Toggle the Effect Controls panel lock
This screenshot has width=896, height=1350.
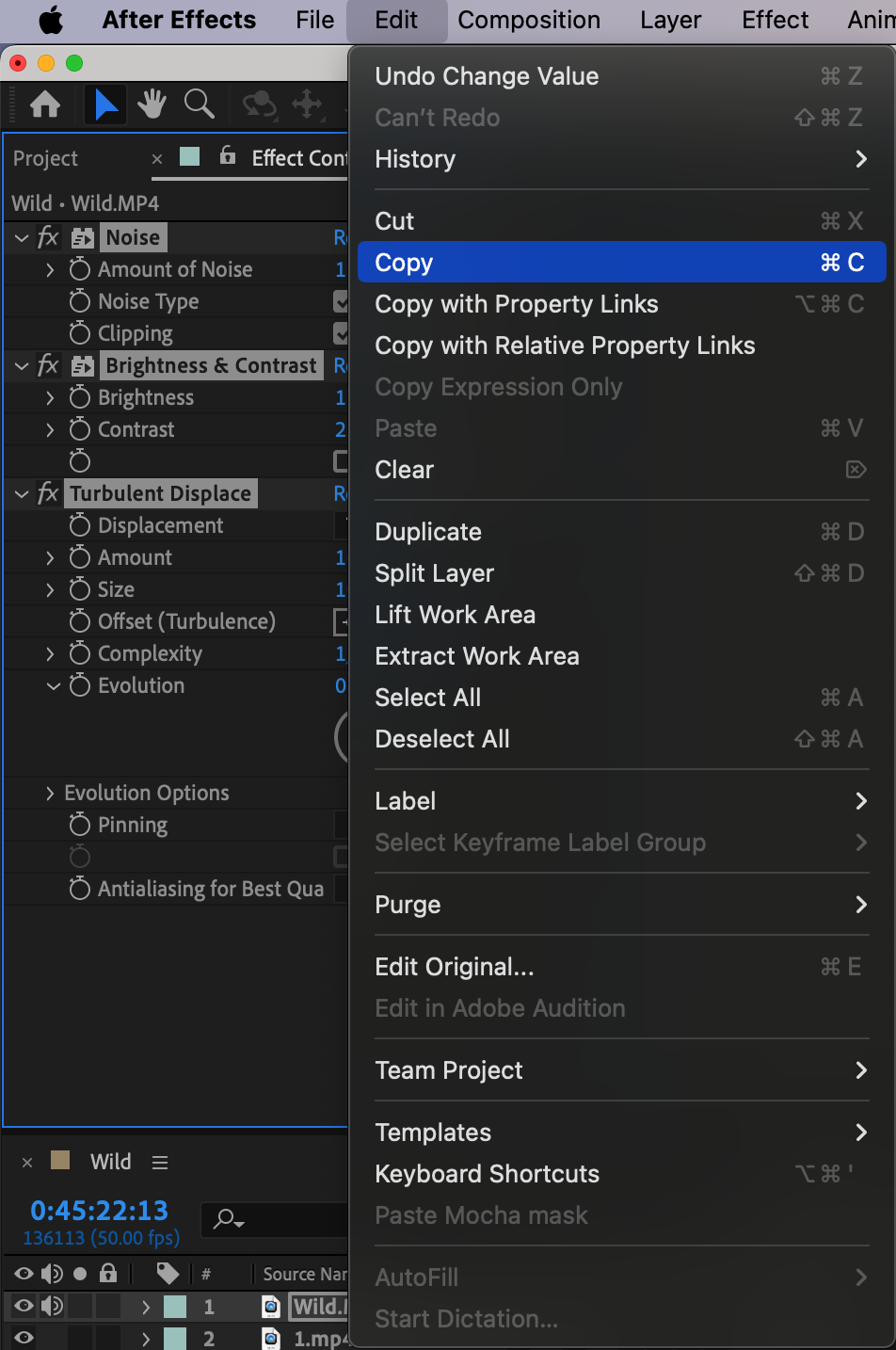228,156
